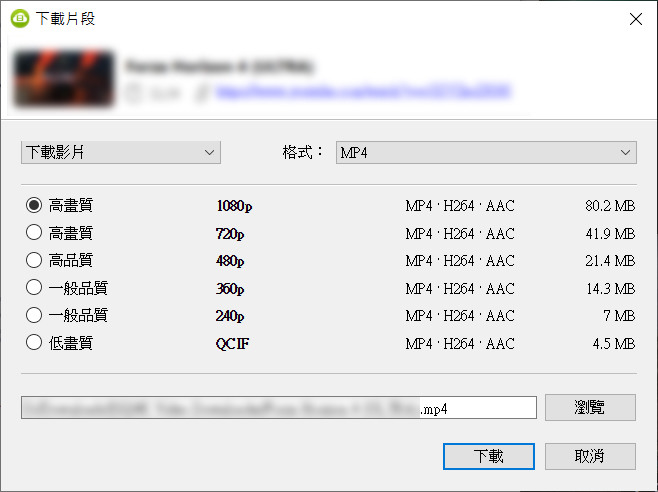Open the blurred video URL link
The image size is (658, 492).
[x=363, y=92]
